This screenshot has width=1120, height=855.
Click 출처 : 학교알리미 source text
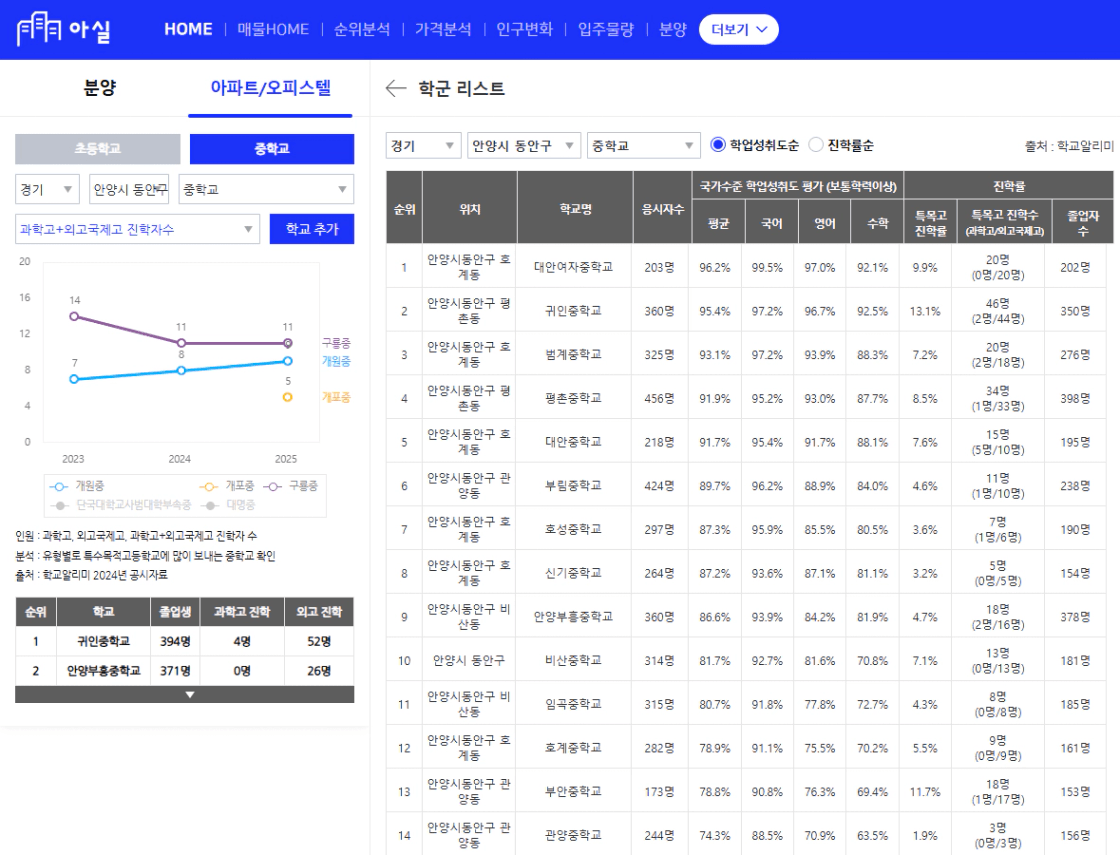tap(1069, 146)
